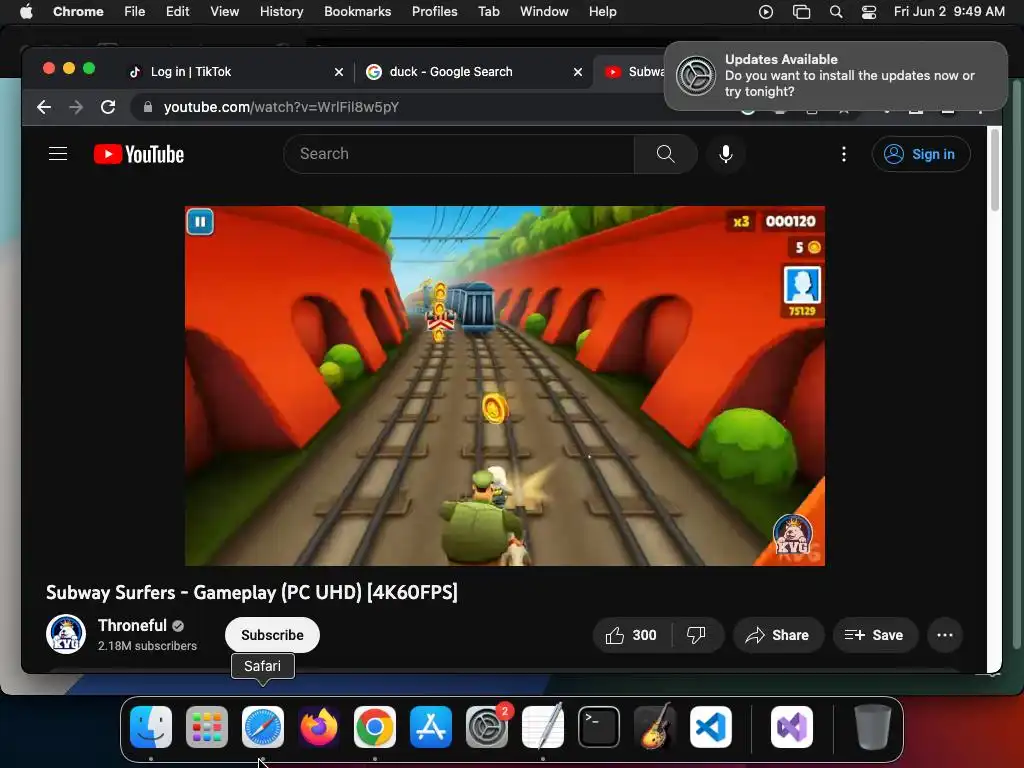Open Terminal from the Dock

[599, 727]
